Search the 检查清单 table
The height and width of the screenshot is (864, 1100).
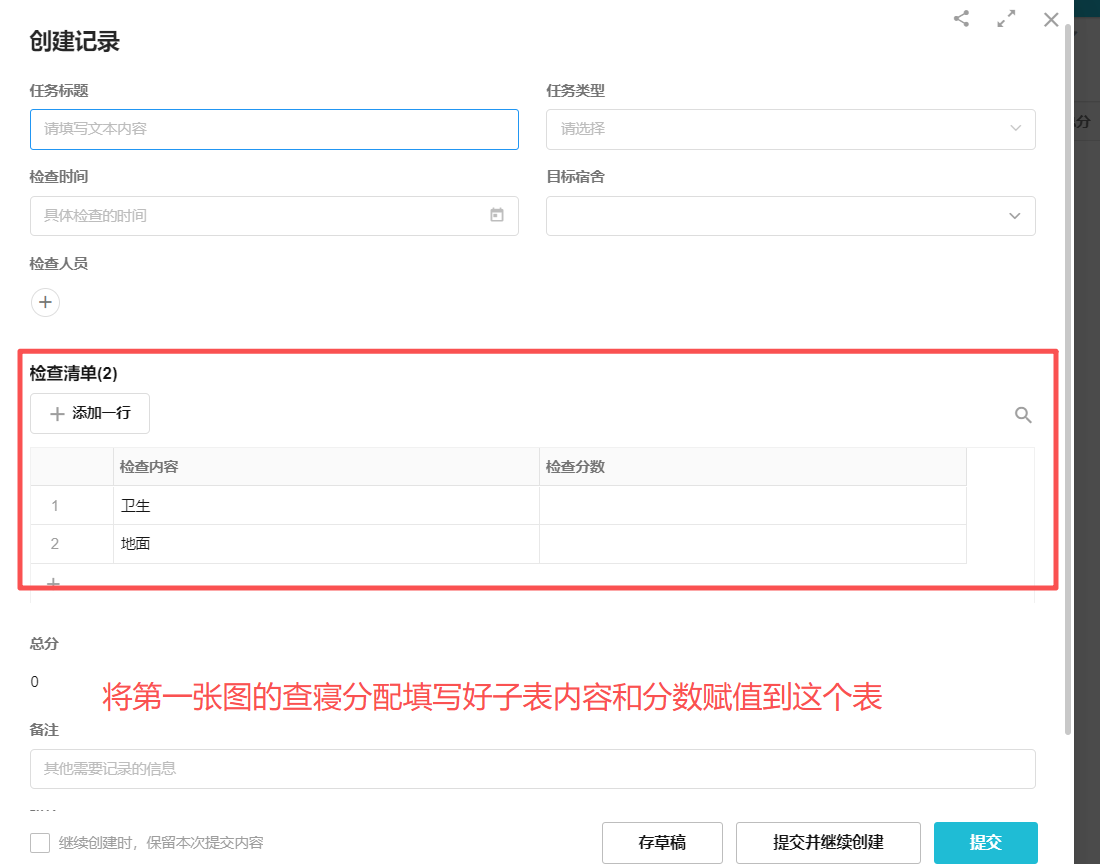1023,415
